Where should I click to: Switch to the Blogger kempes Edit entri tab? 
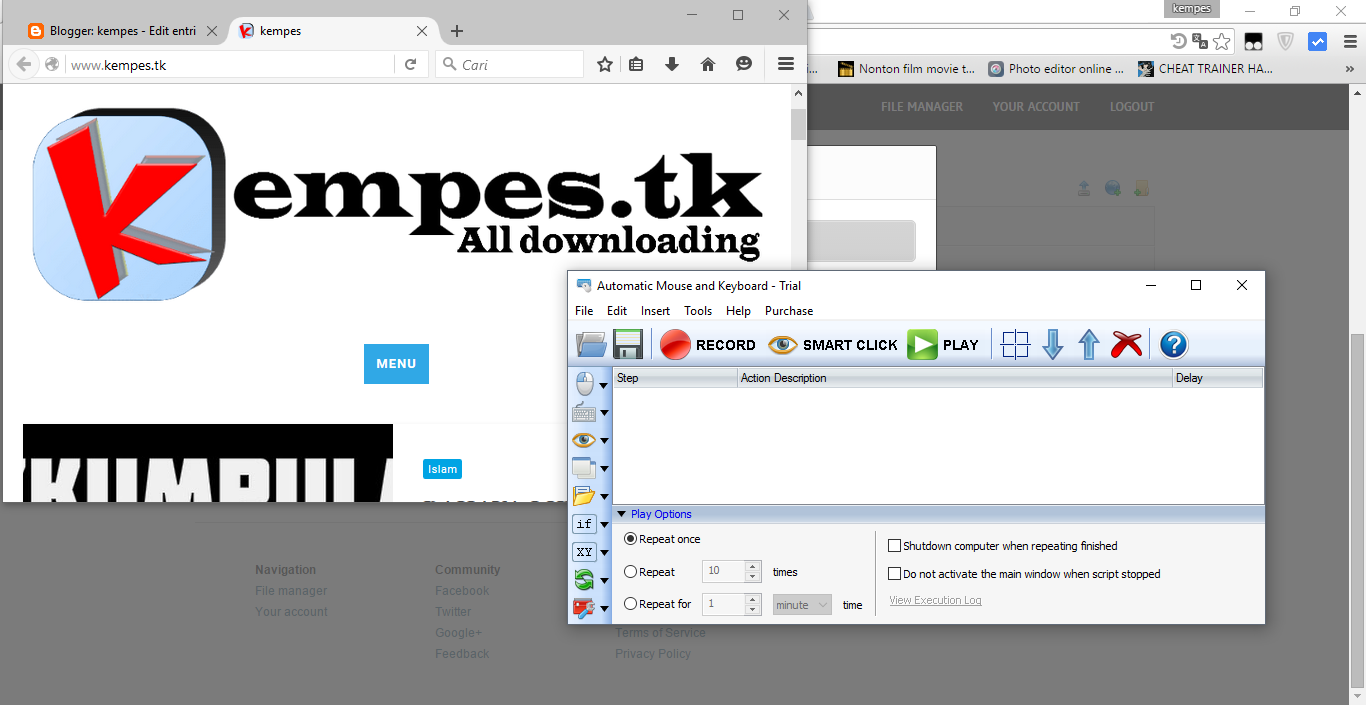124,31
